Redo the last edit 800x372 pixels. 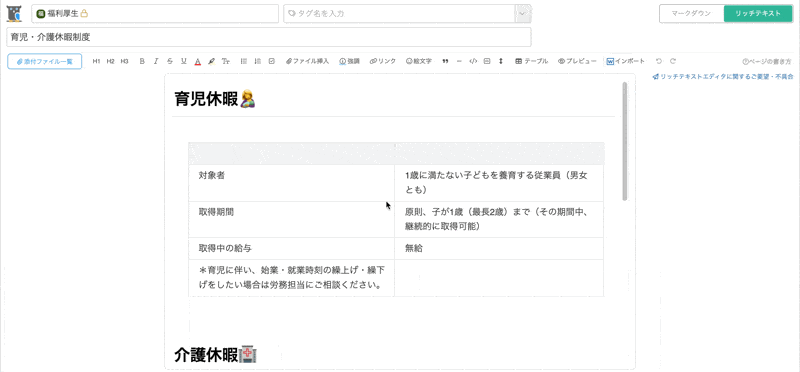[x=673, y=61]
